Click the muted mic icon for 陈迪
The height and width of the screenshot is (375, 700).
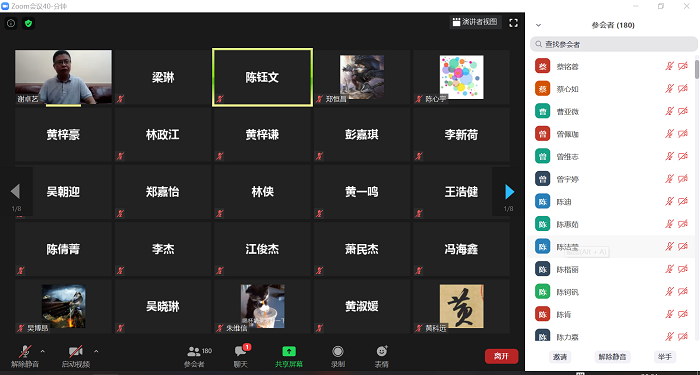(669, 201)
